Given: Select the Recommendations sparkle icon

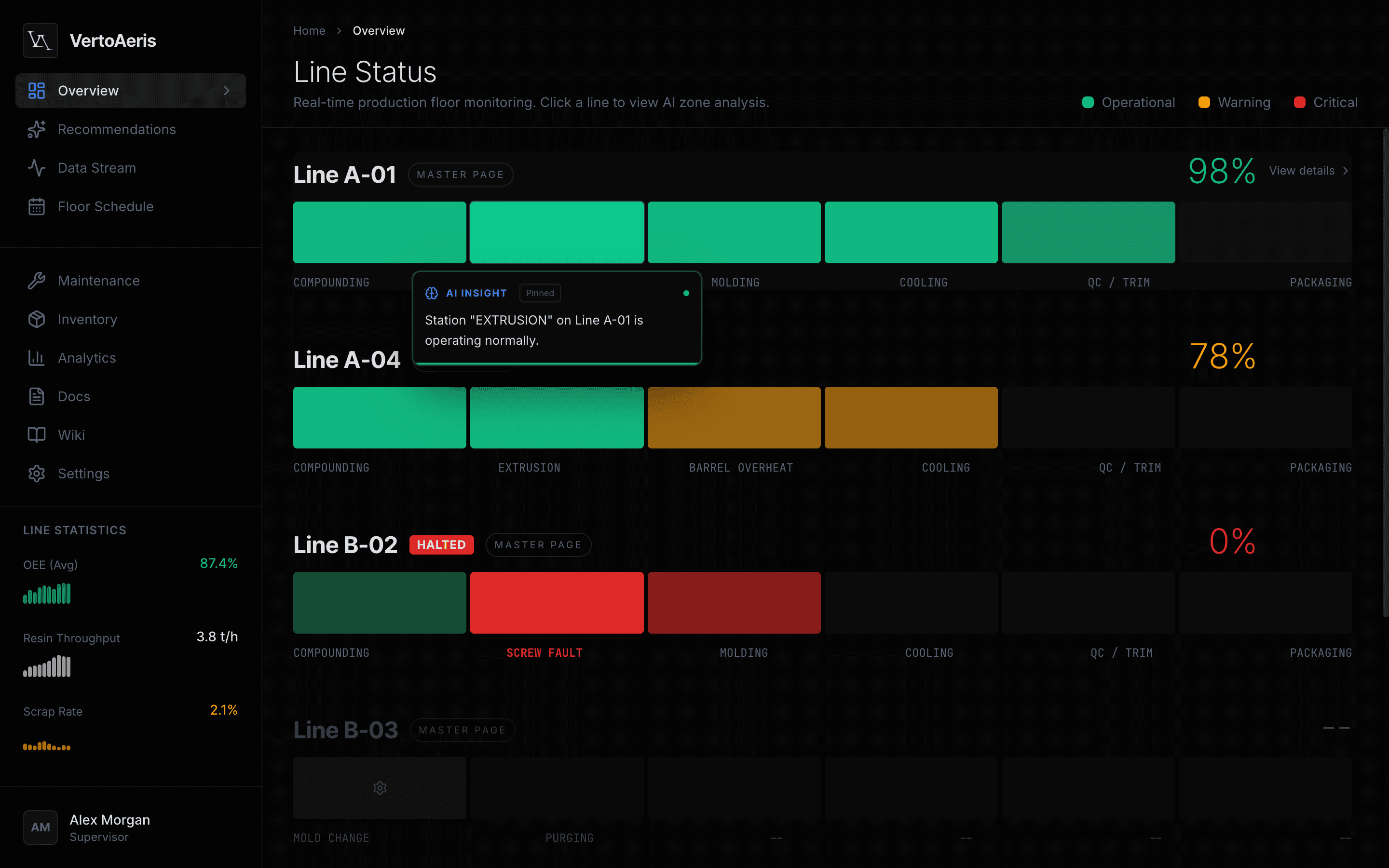Looking at the screenshot, I should [37, 129].
